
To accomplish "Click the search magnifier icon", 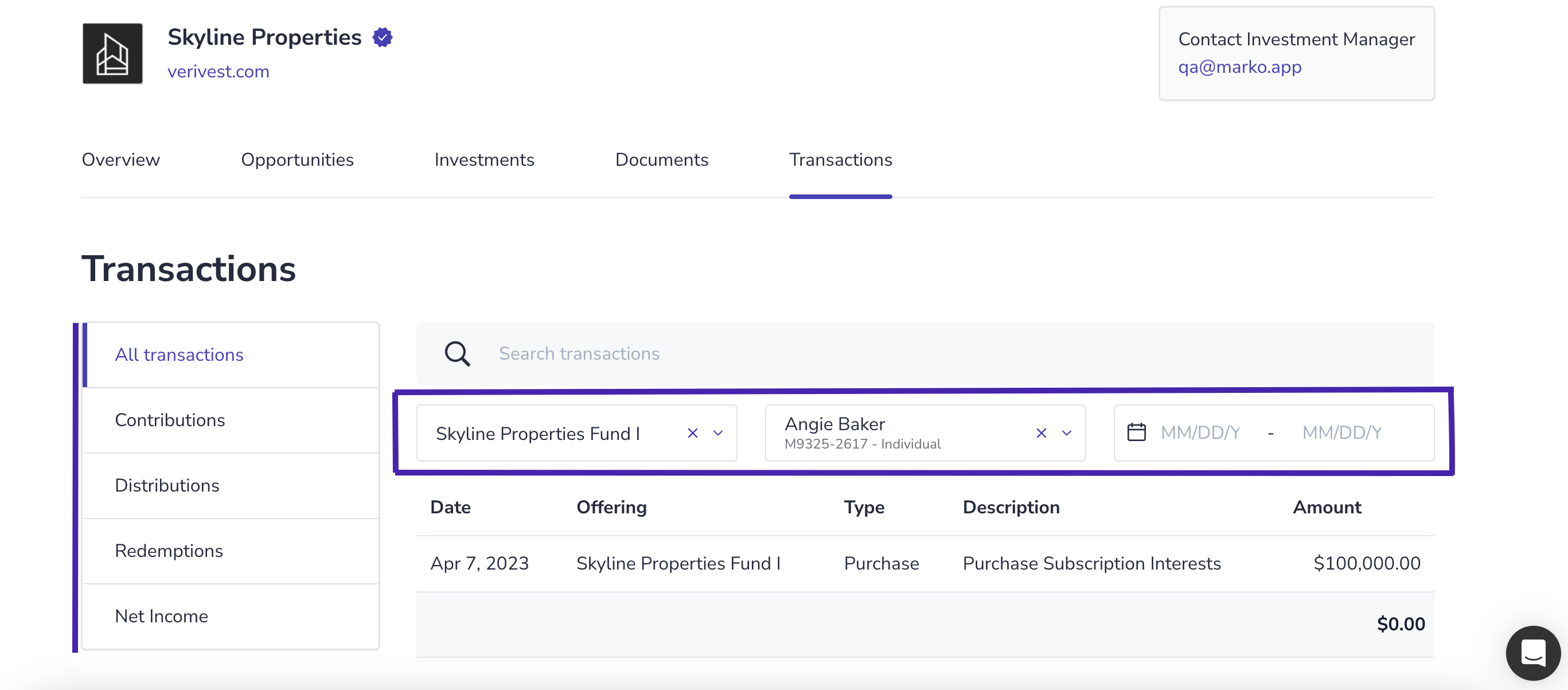I will tap(457, 354).
